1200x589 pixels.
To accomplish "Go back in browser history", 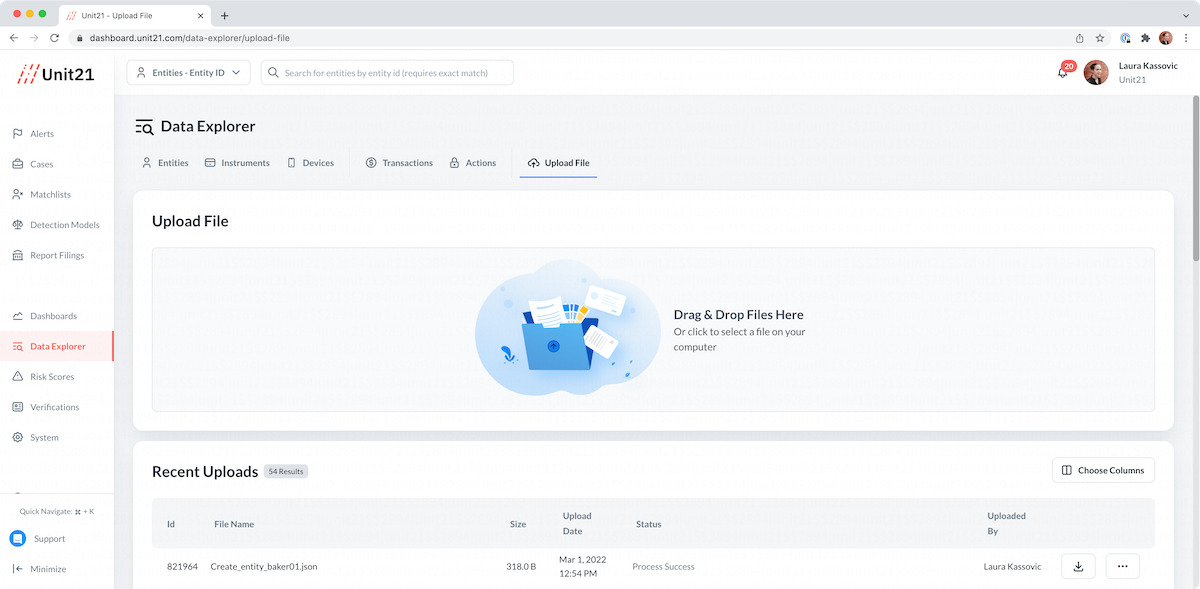I will point(14,38).
